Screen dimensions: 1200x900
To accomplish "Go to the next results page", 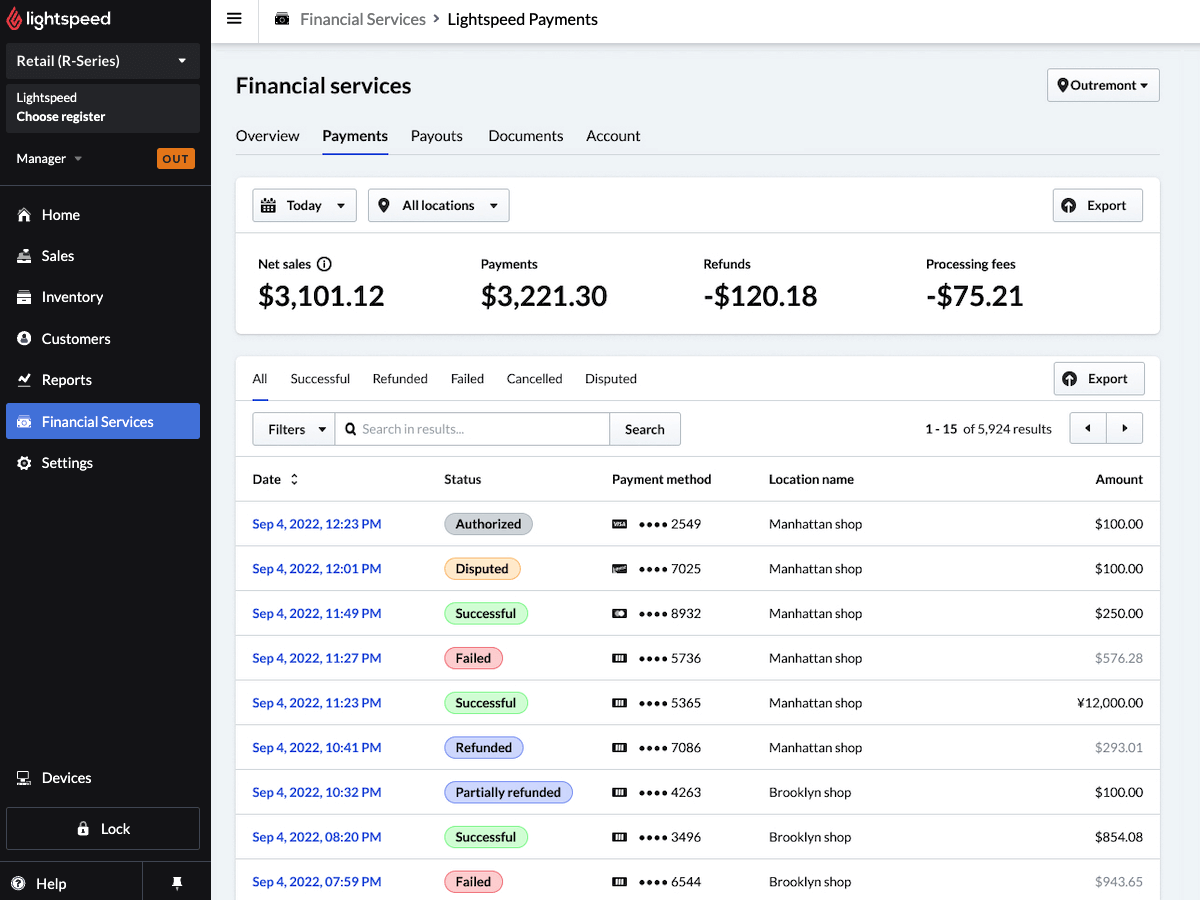I will [1125, 428].
